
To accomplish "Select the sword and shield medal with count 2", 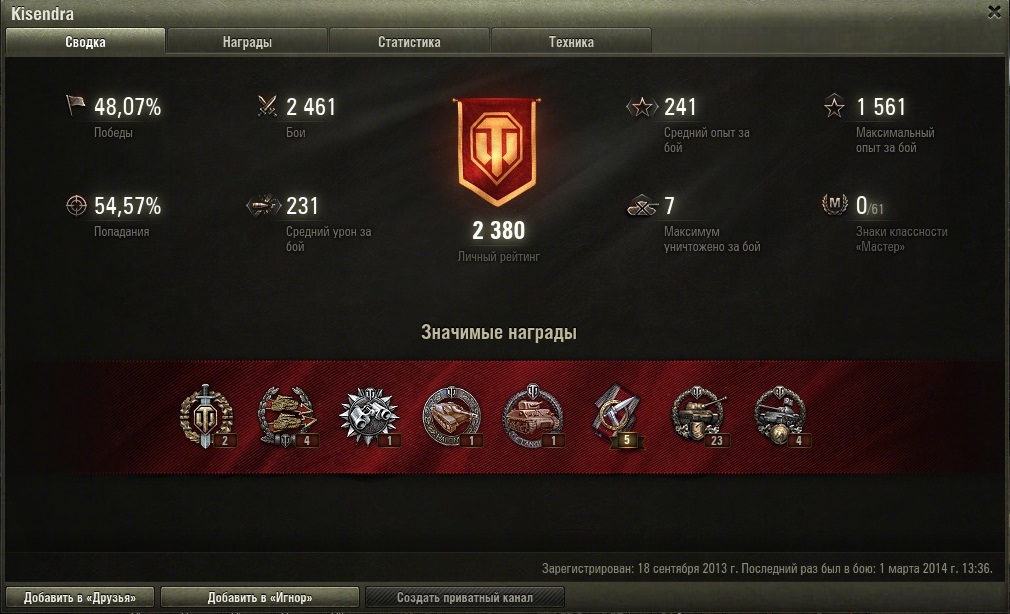I will click(x=206, y=417).
